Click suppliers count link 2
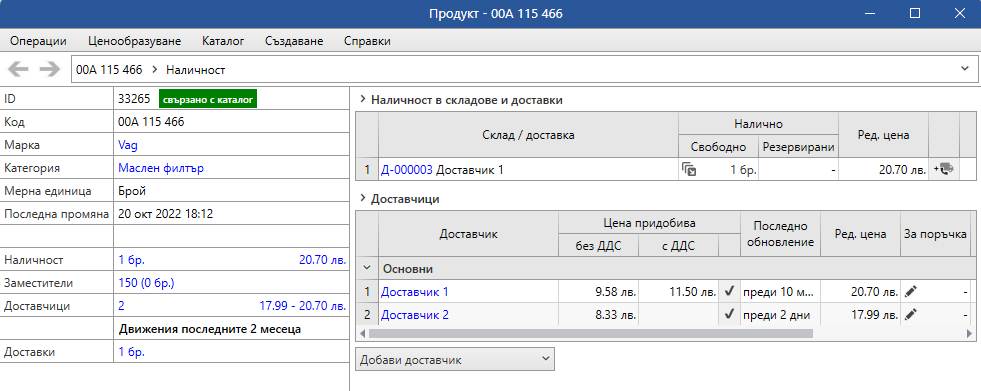This screenshot has height=391, width=981. (121, 306)
